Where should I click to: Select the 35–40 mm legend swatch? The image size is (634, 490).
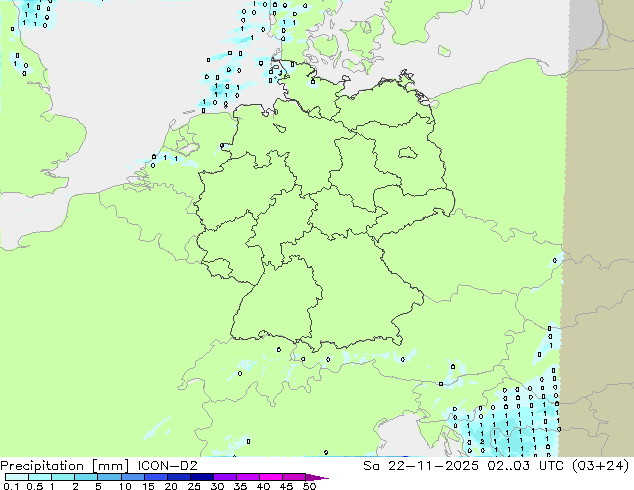pos(247,477)
